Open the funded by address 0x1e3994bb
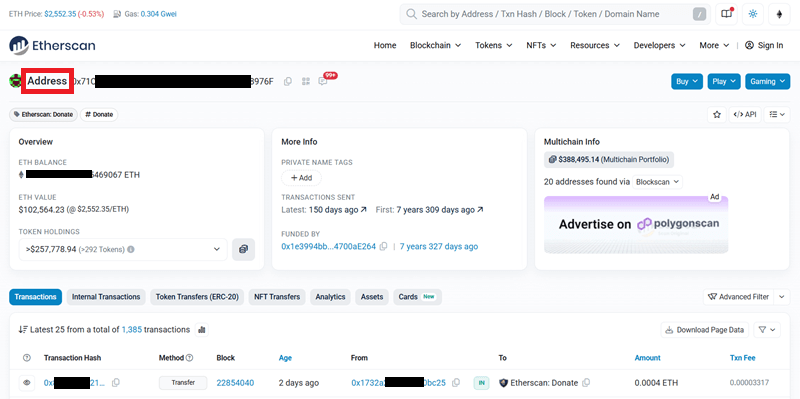Image resolution: width=800 pixels, height=399 pixels. point(329,246)
